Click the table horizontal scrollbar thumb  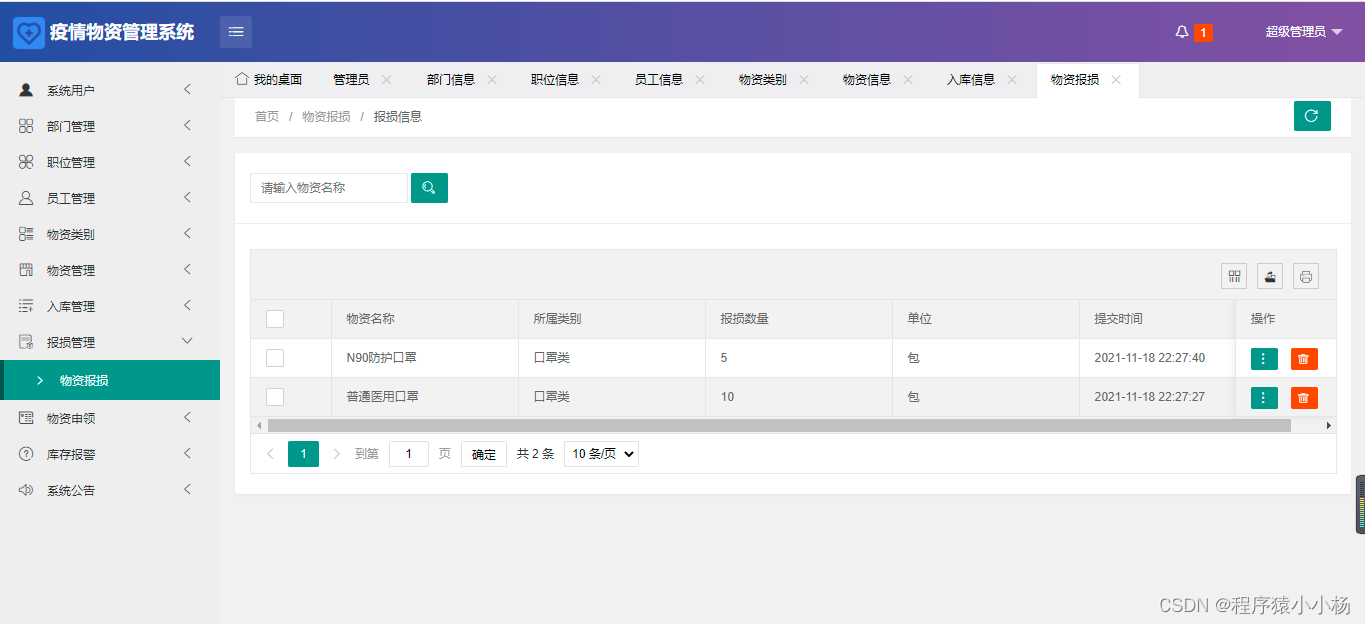tap(779, 425)
